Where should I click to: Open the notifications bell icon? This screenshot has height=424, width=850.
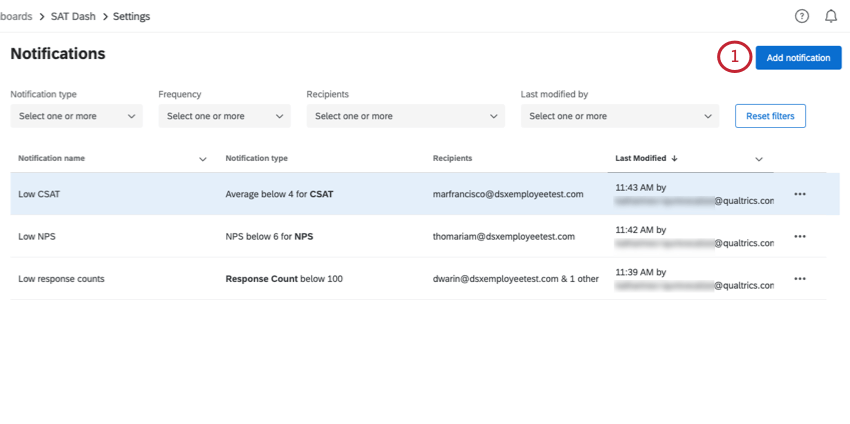pyautogui.click(x=830, y=16)
